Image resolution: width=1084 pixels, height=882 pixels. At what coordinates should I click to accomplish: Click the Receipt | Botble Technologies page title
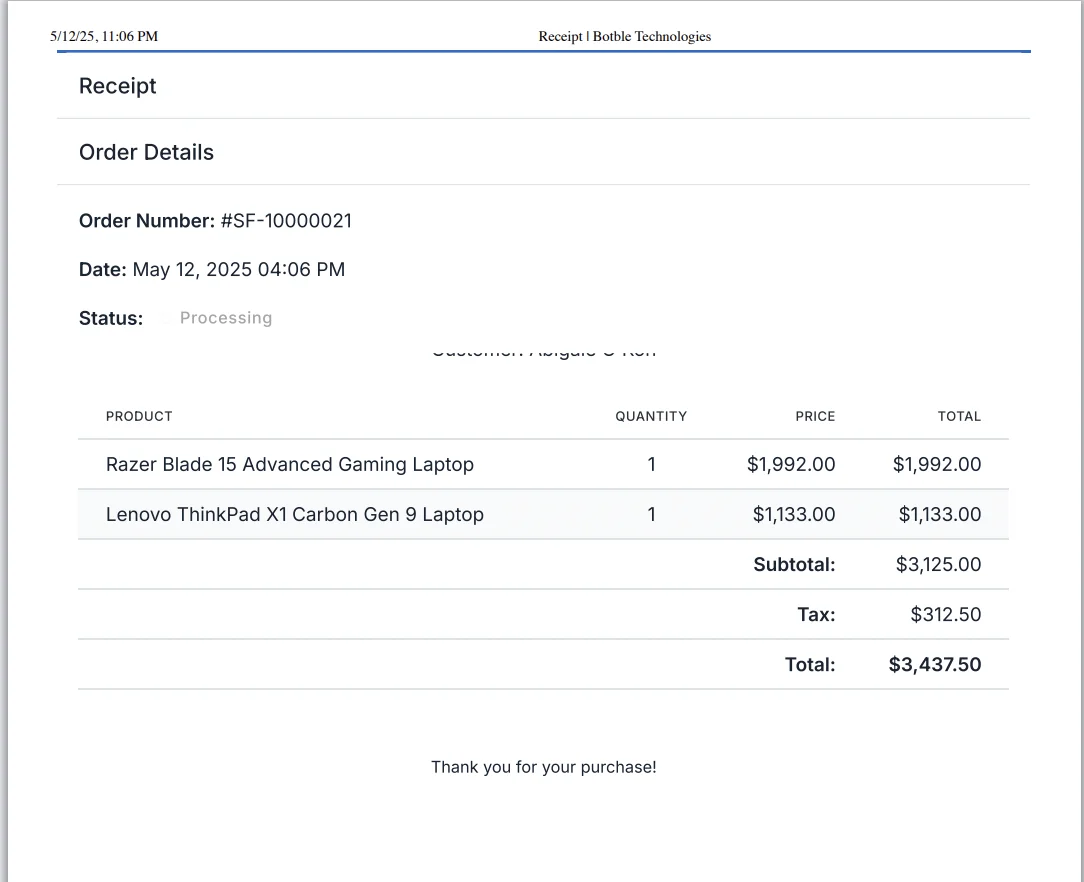(x=624, y=36)
